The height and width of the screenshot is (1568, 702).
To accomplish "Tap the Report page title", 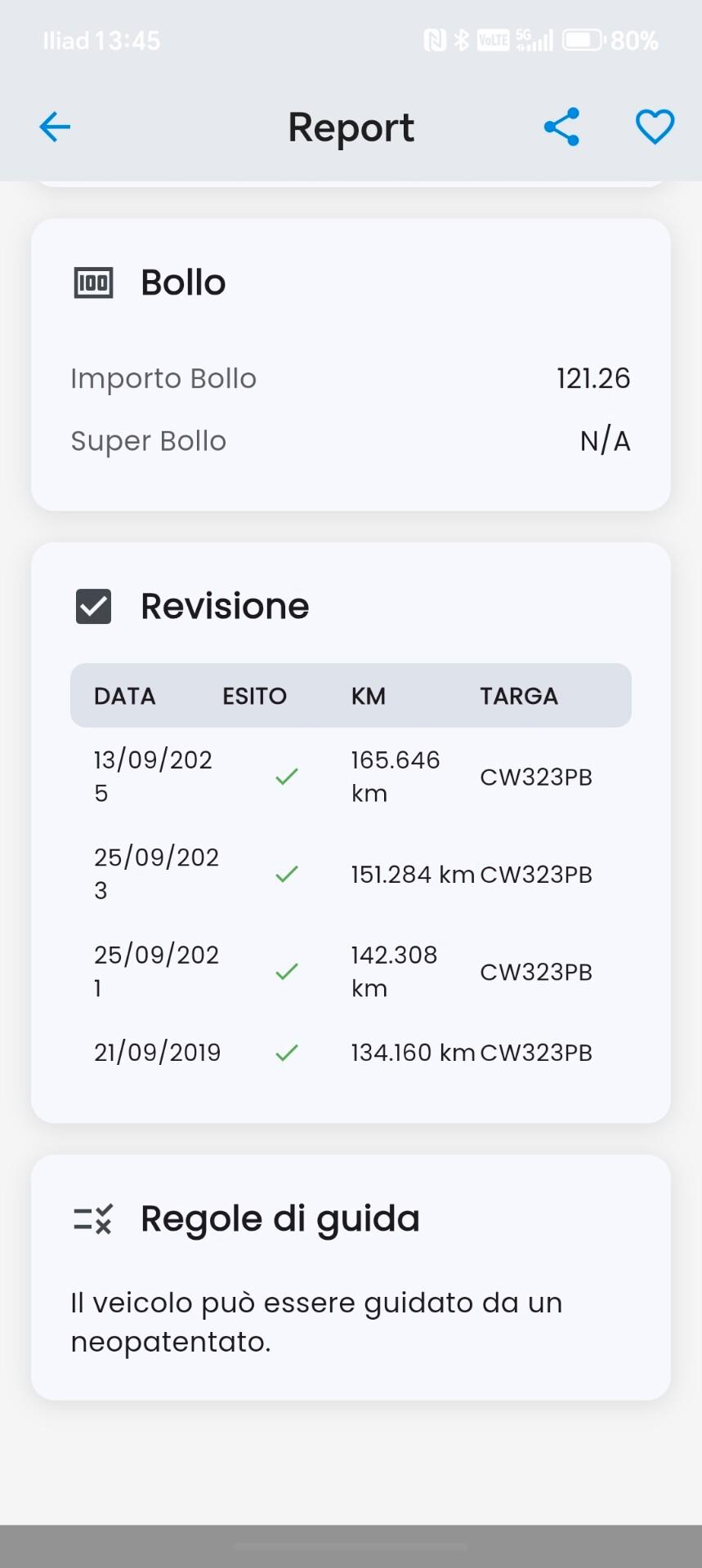I will (351, 127).
